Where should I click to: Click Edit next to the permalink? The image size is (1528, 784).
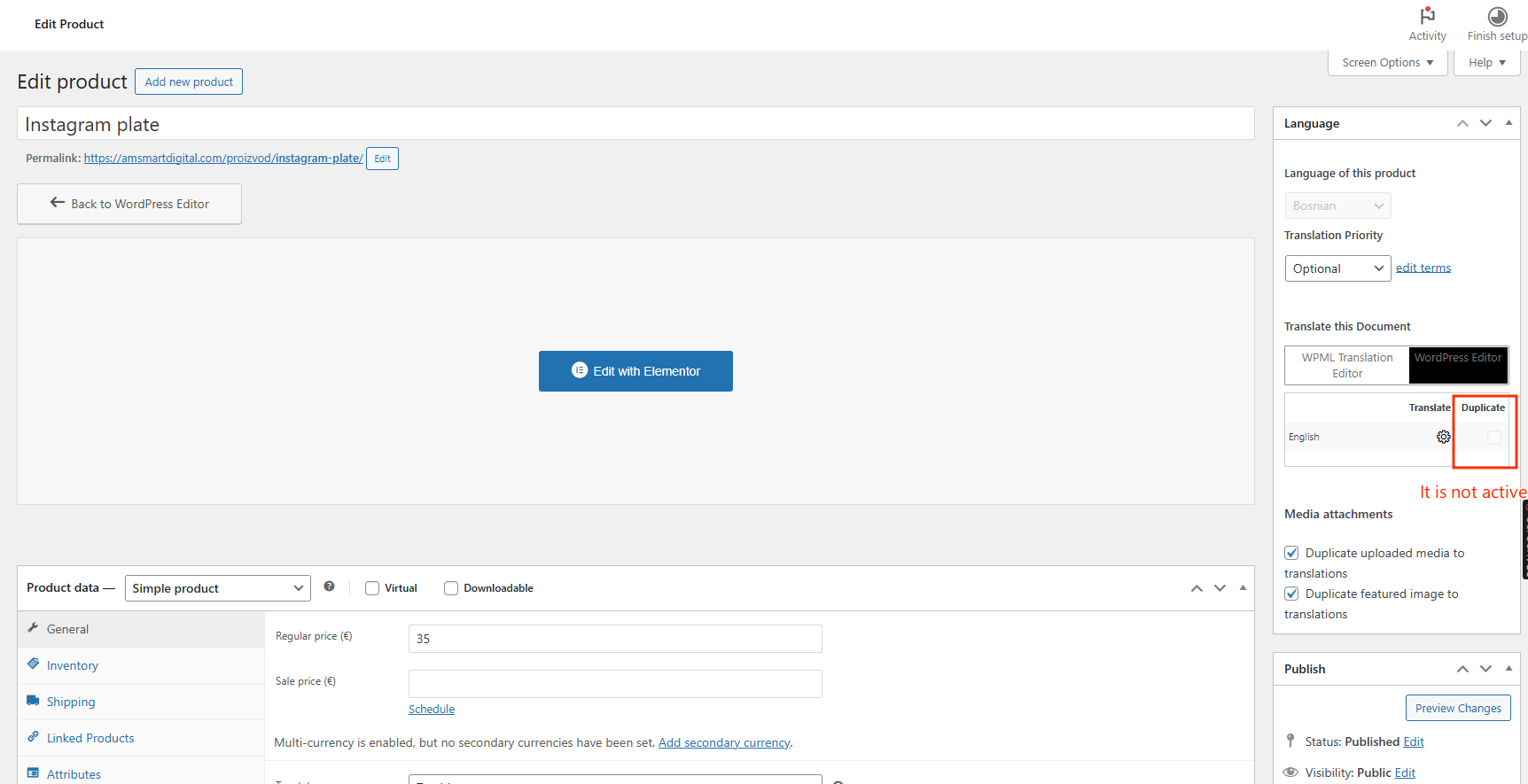point(382,159)
